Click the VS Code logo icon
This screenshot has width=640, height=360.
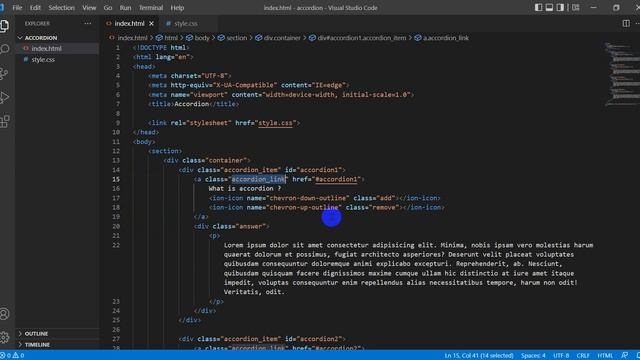click(x=2, y=7)
